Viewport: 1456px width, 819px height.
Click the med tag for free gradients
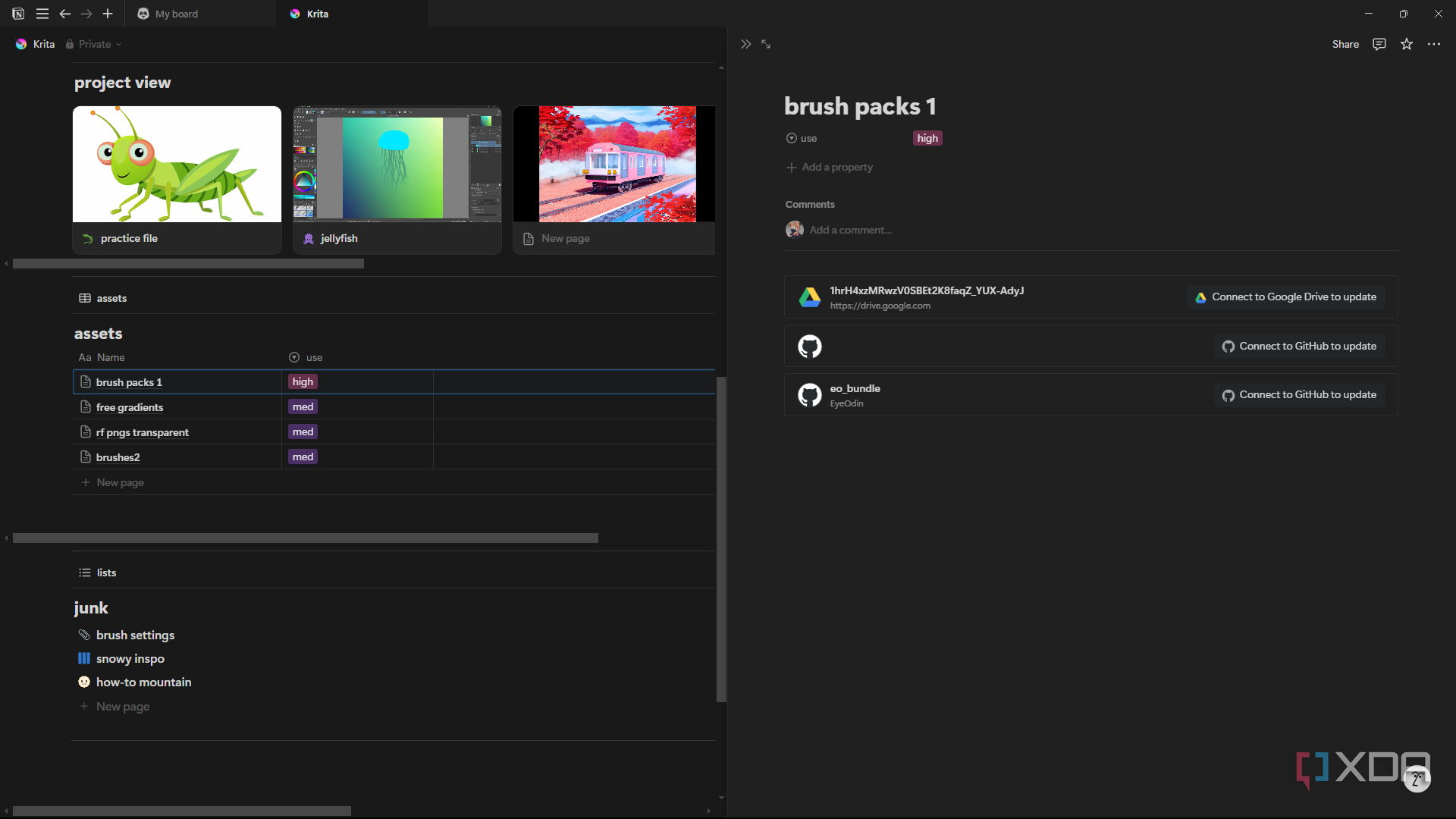click(x=303, y=407)
